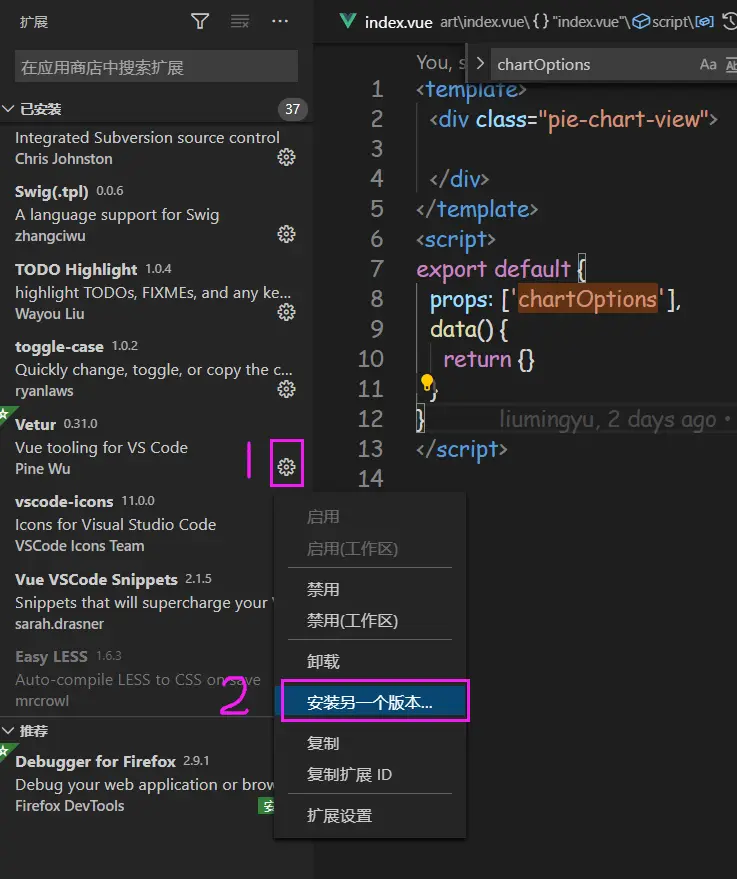Click the lightbulb quick-fix icon in editor
737x879 pixels.
point(427,382)
